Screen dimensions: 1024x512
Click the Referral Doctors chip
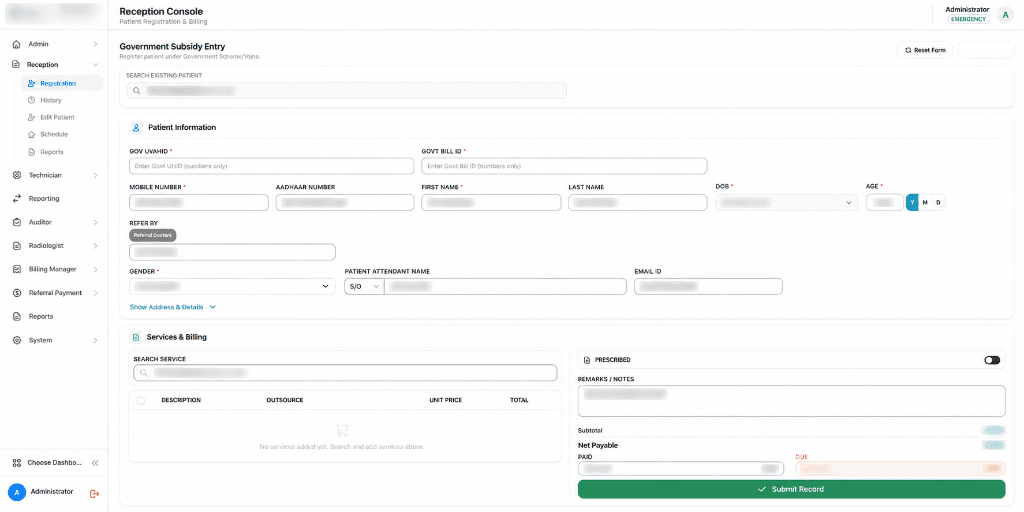(152, 234)
